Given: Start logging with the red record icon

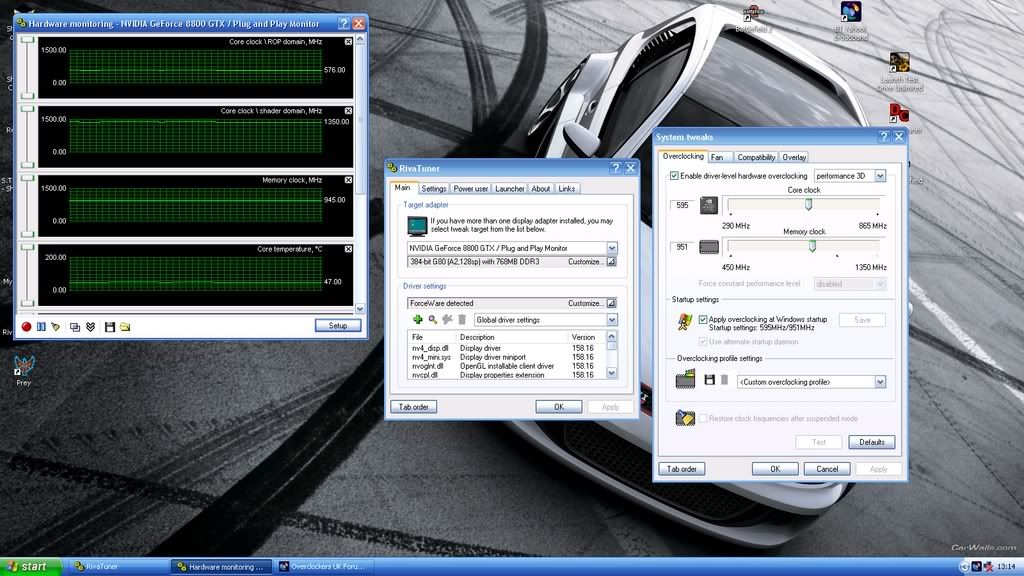Looking at the screenshot, I should pos(26,327).
